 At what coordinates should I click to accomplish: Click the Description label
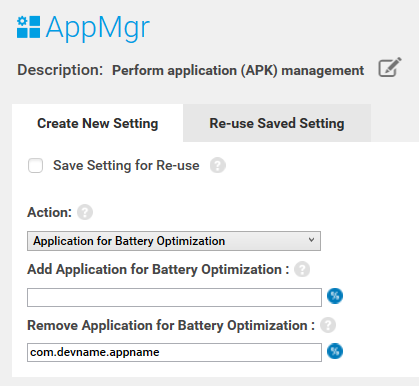coord(60,70)
